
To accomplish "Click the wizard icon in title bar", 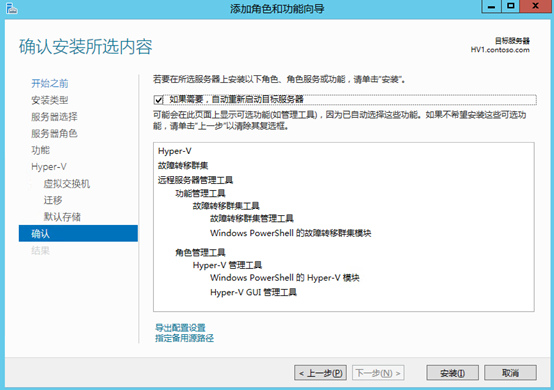I will pos(12,8).
